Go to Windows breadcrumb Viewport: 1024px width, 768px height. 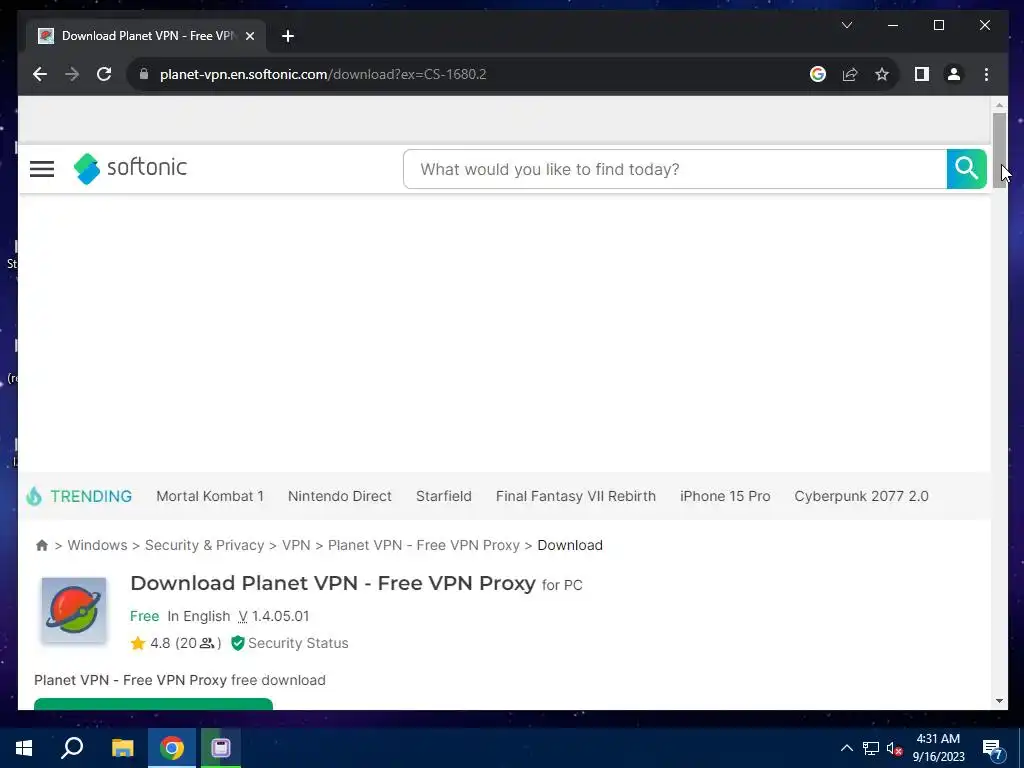click(97, 545)
